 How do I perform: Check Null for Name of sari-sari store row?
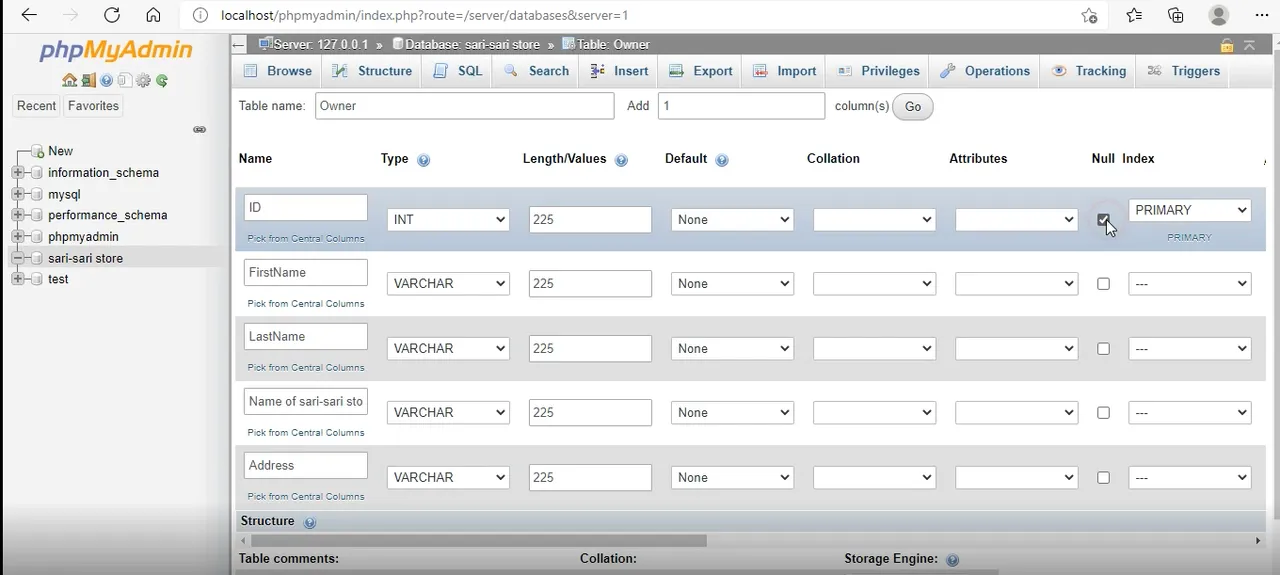(1103, 413)
